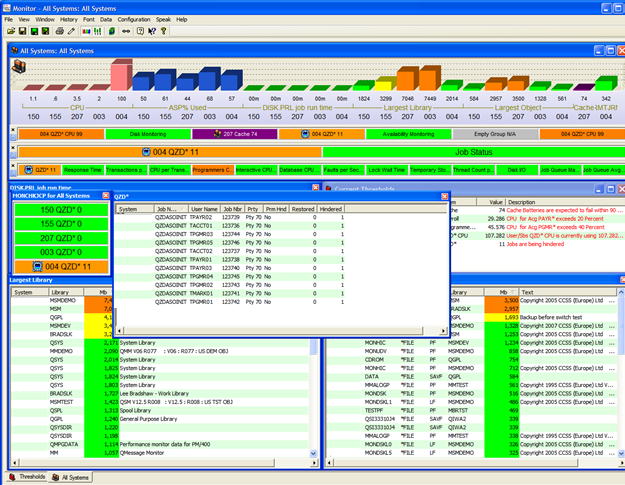Screen dimensions: 625x485
Task: Click the double-arrow link toolbar icon
Action: point(125,31)
